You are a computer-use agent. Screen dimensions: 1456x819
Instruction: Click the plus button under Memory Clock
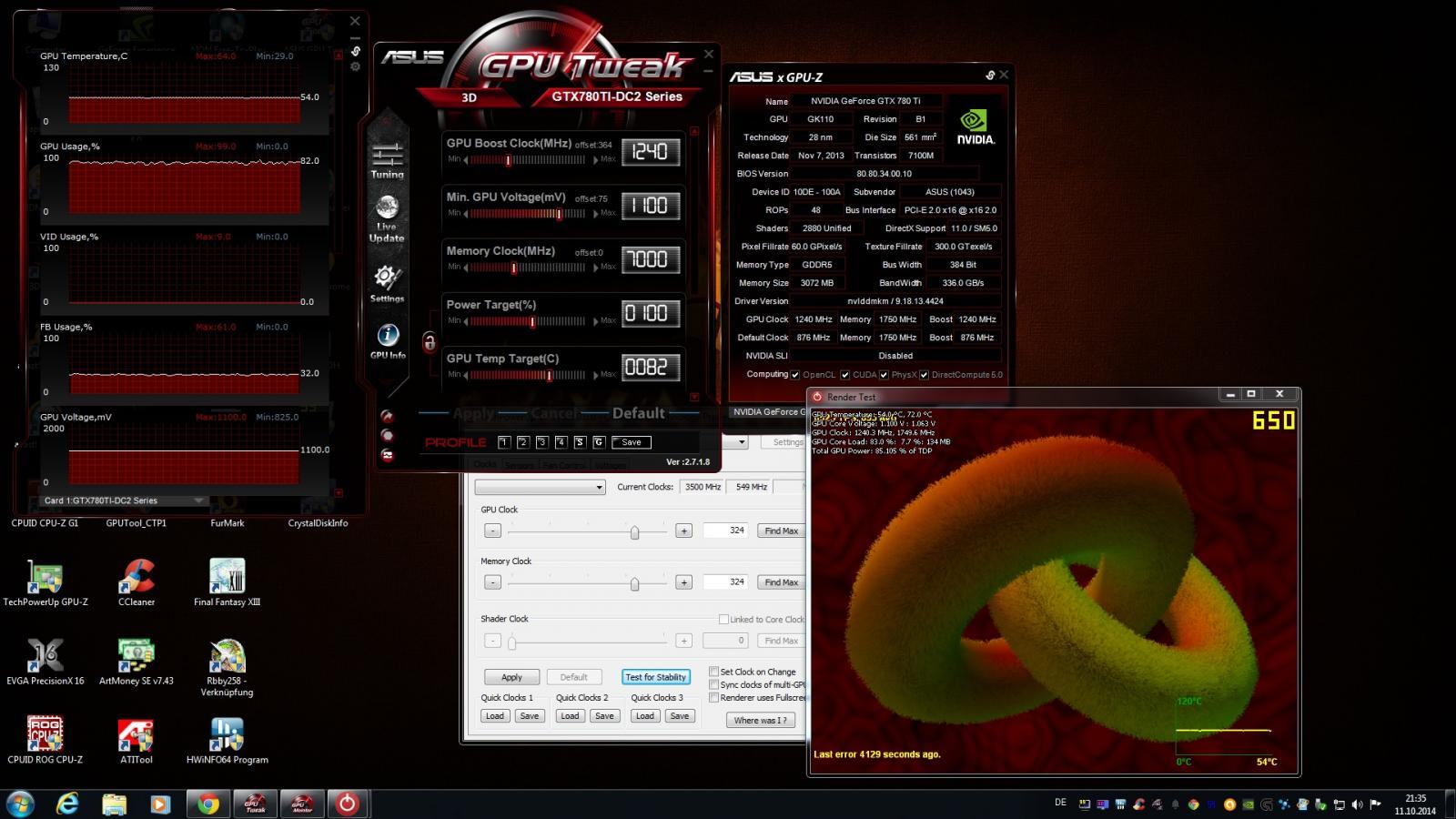pos(683,582)
